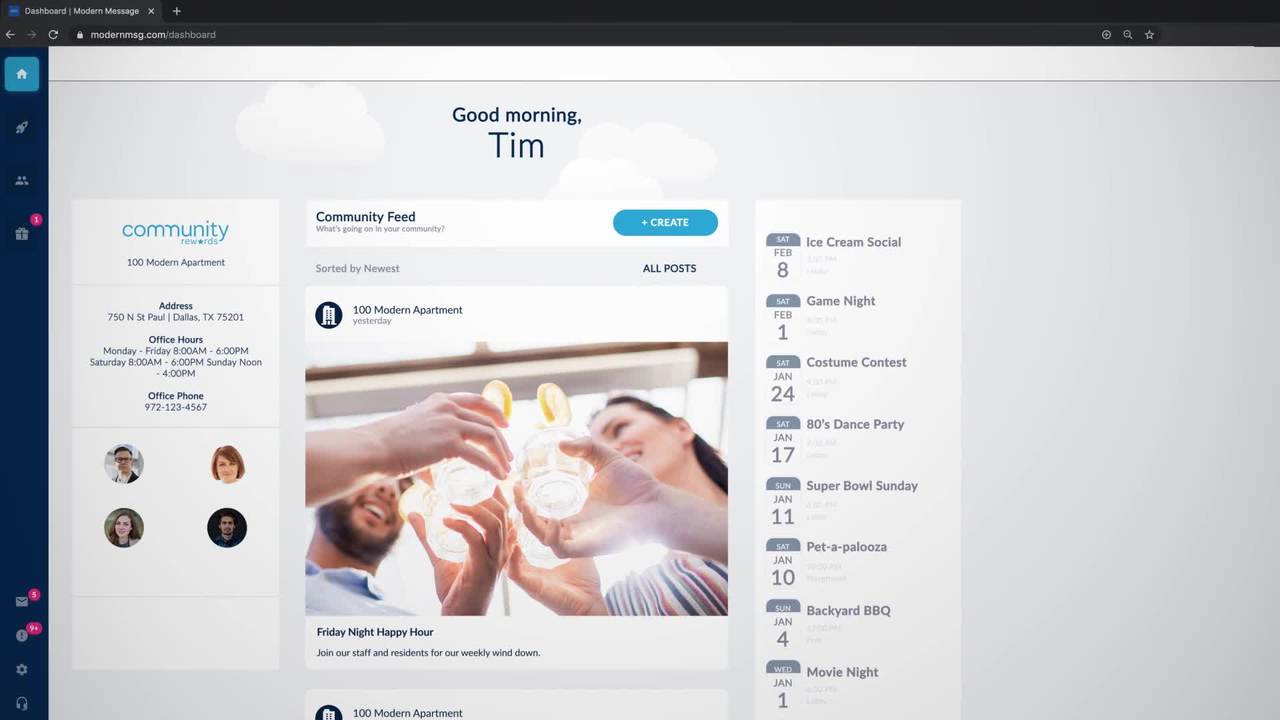1280x720 pixels.
Task: Click the support headphones icon at sidebar bottom
Action: (x=21, y=702)
